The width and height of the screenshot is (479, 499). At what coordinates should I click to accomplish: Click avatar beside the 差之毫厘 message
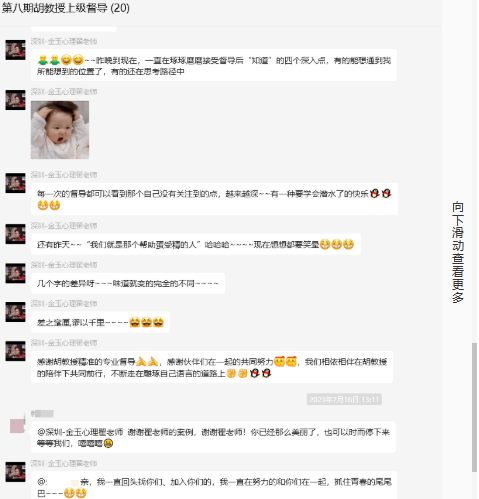[15, 312]
